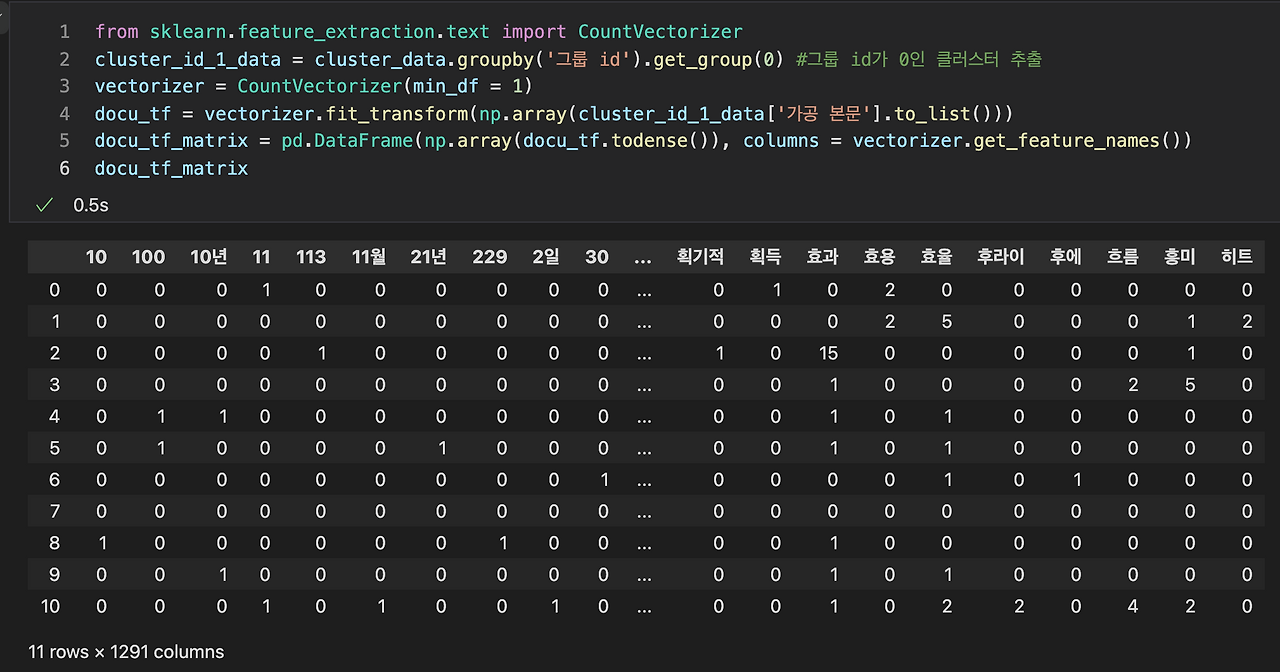Click the value 4 in 흐름 column
Image resolution: width=1280 pixels, height=672 pixels.
pos(1133,606)
